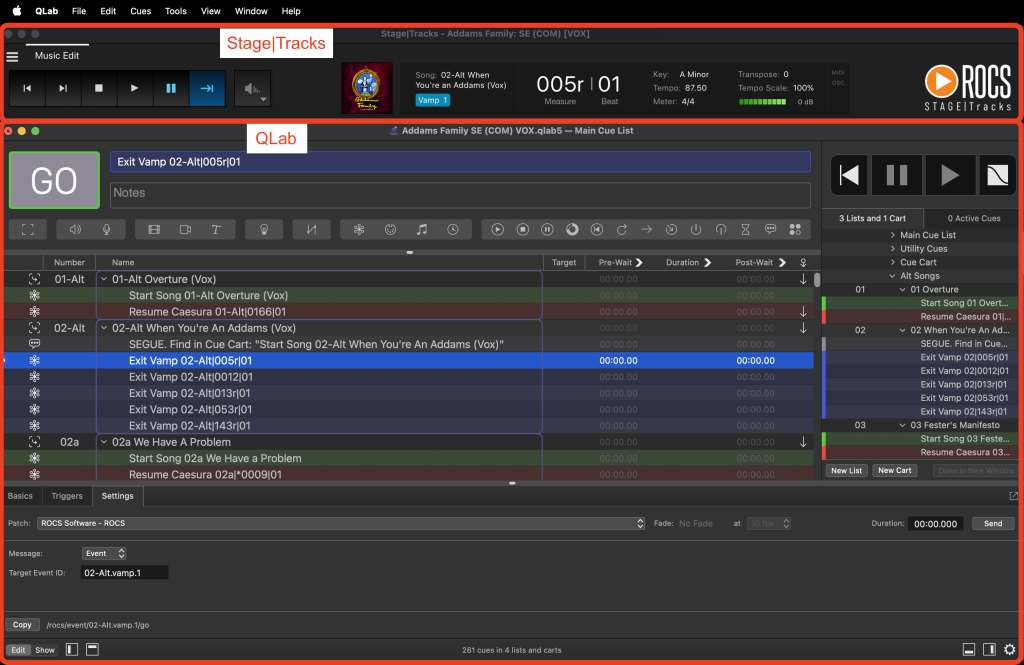Click the QLab fade-all curve button
The width and height of the screenshot is (1024, 665).
[x=997, y=175]
